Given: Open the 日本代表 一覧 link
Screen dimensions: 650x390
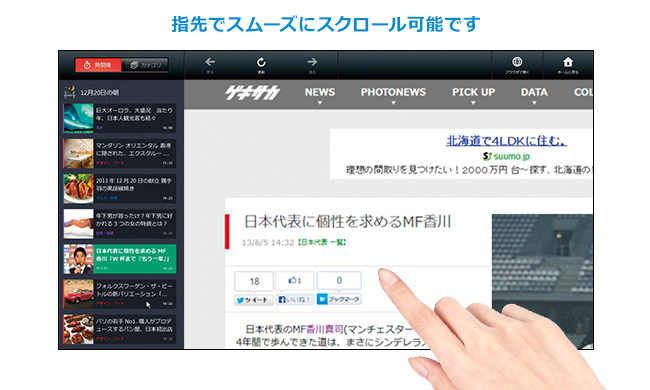Looking at the screenshot, I should (x=322, y=242).
